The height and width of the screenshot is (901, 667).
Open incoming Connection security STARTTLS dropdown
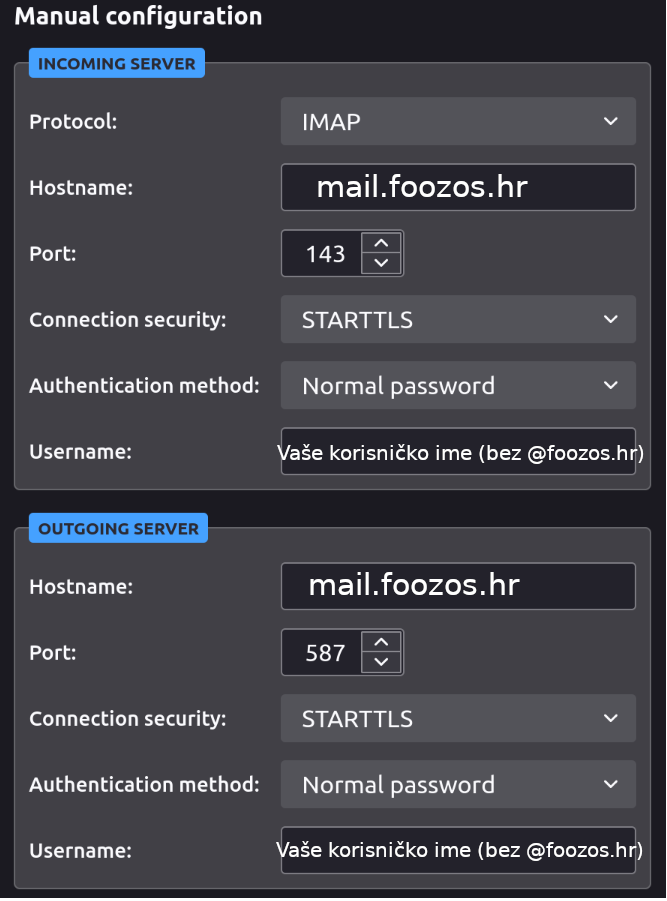(x=458, y=319)
